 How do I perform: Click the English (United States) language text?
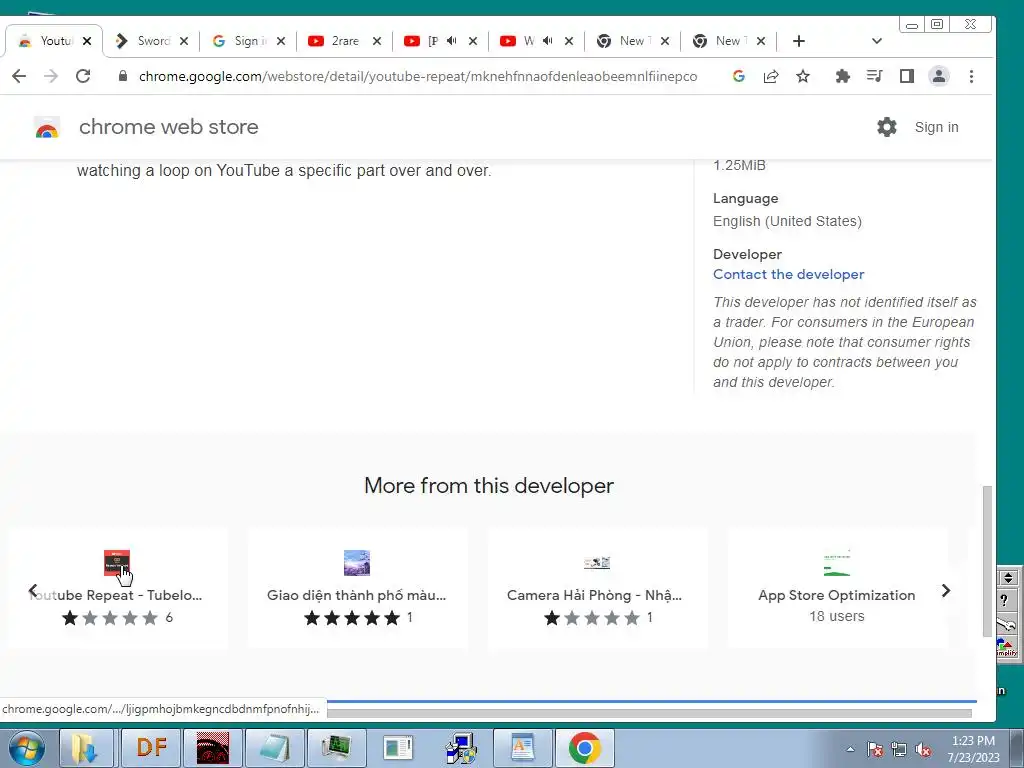787,221
